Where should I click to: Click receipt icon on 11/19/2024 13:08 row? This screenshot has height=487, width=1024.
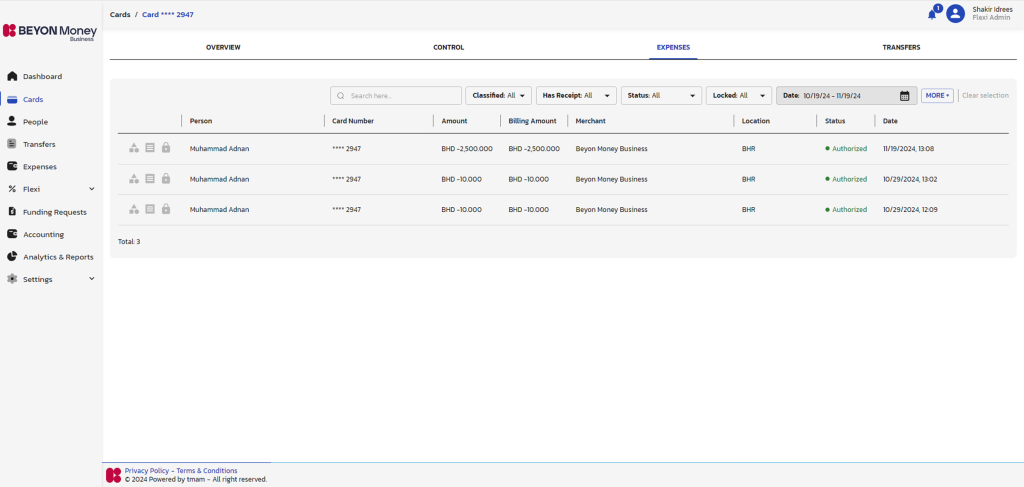tap(150, 148)
